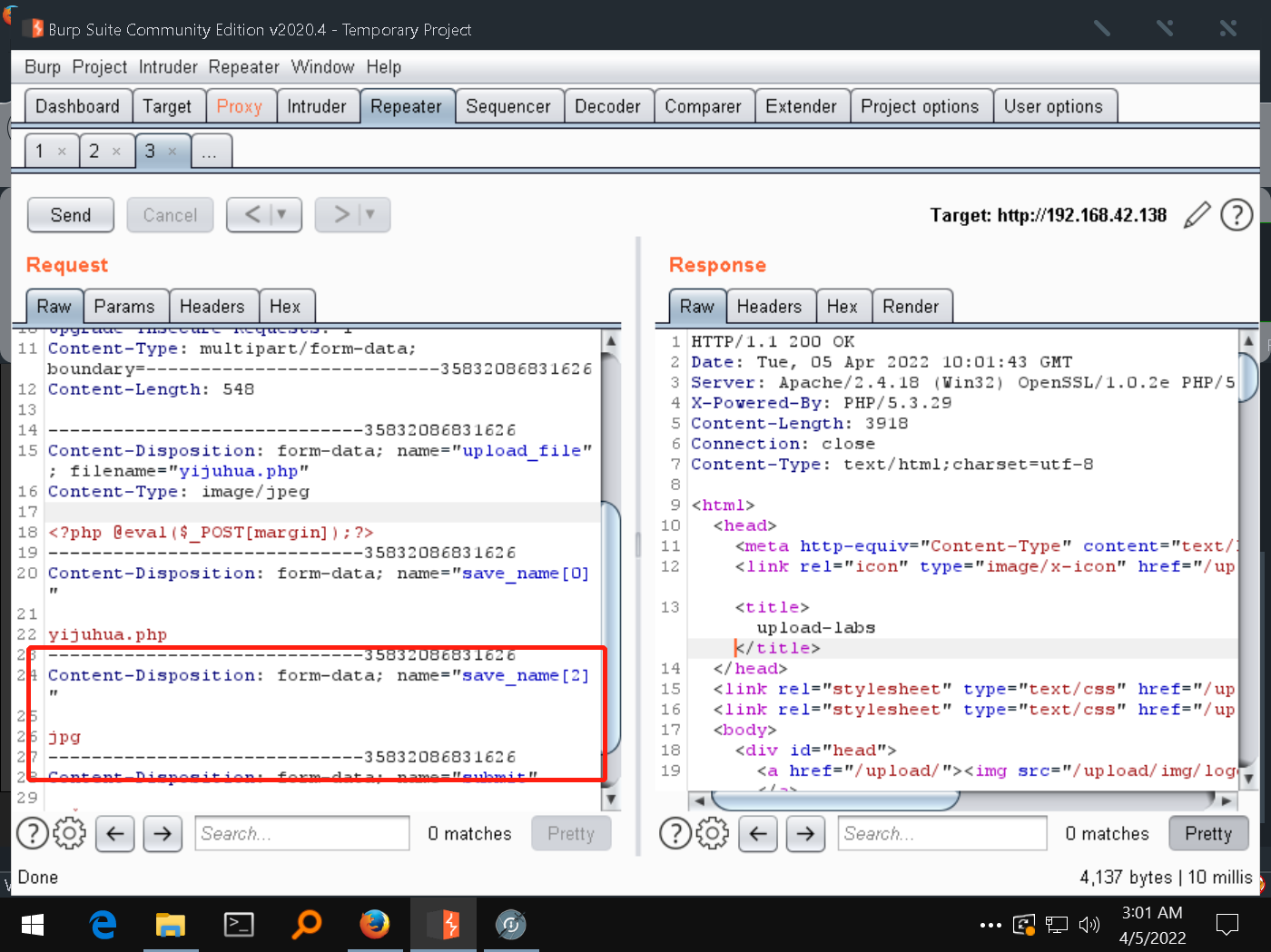Open the Repeater menu

pyautogui.click(x=244, y=67)
